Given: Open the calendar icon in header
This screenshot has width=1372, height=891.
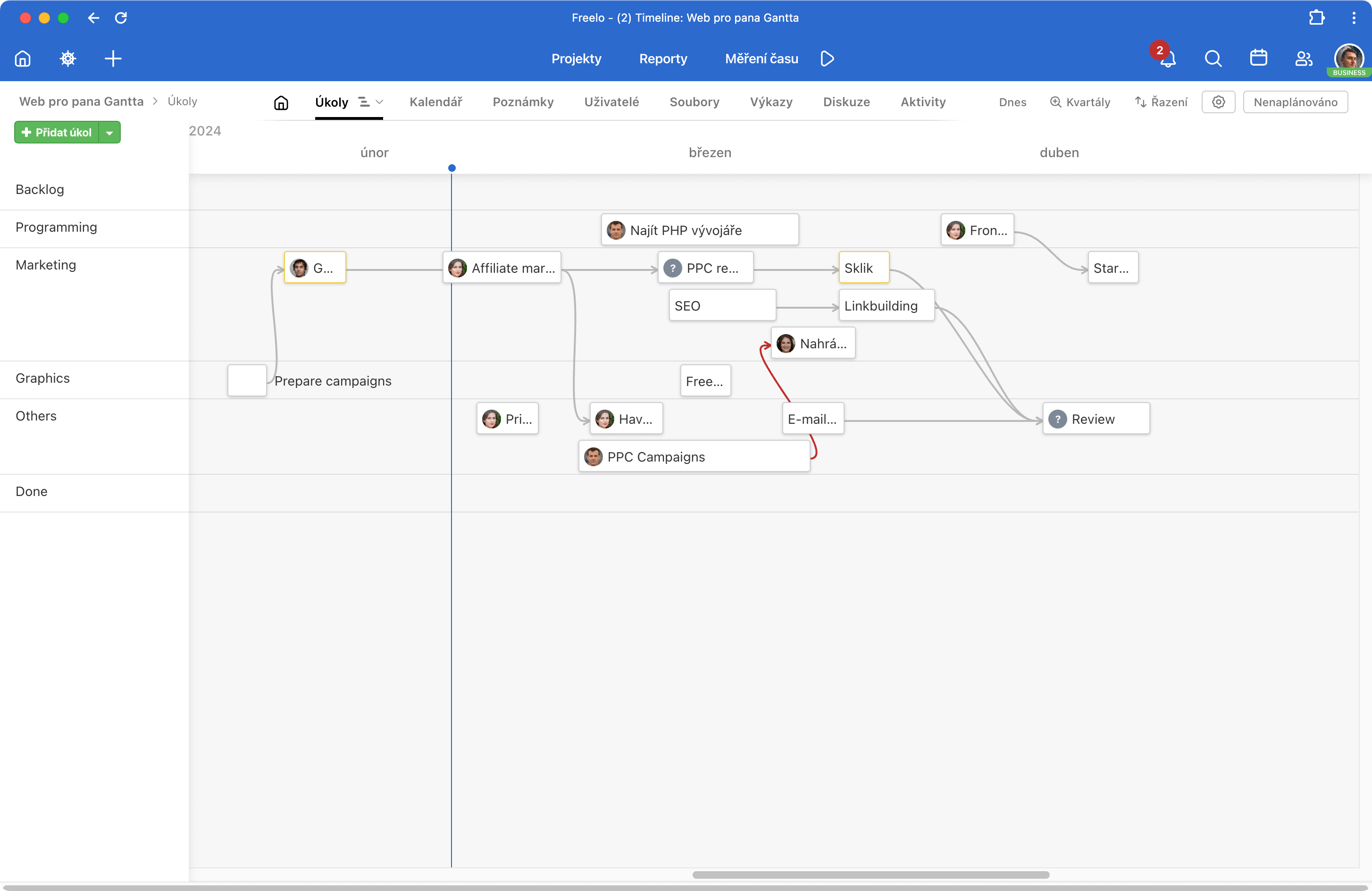Looking at the screenshot, I should [1258, 58].
